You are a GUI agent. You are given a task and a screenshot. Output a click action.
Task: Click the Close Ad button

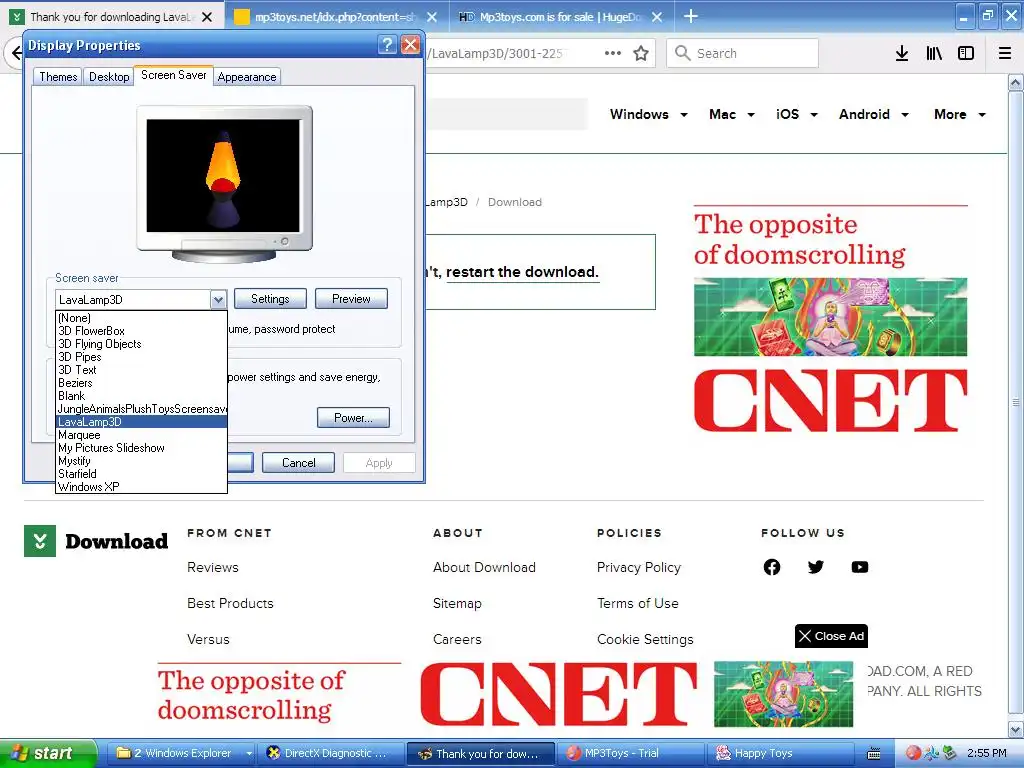[831, 636]
